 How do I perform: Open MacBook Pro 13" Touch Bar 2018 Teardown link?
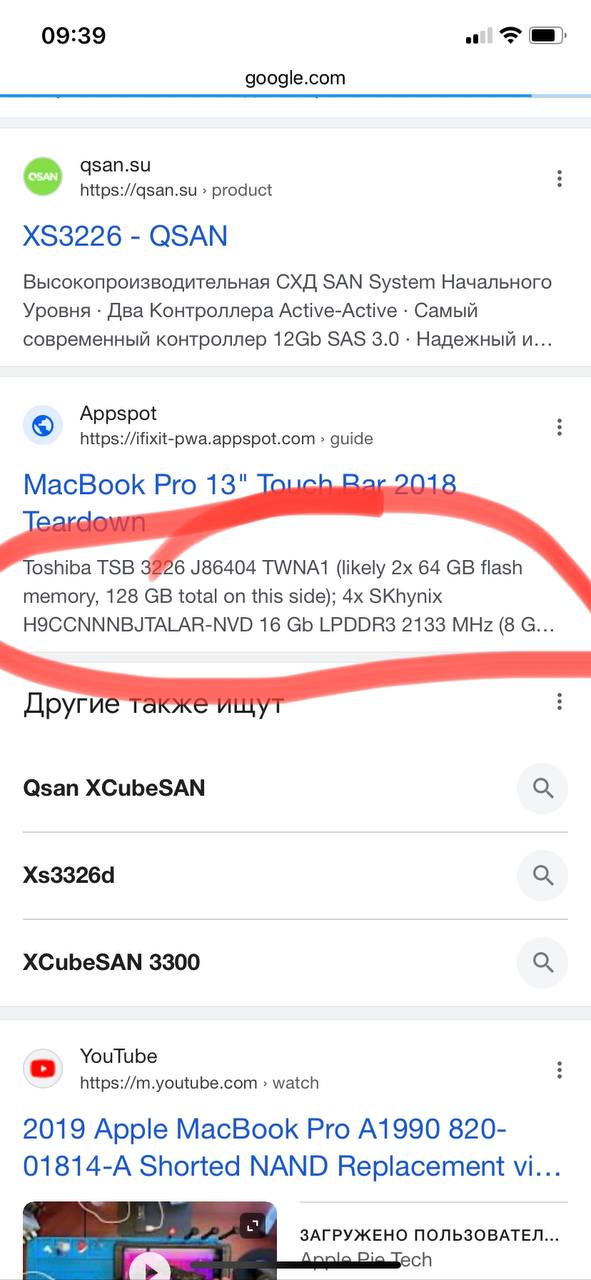pos(240,503)
